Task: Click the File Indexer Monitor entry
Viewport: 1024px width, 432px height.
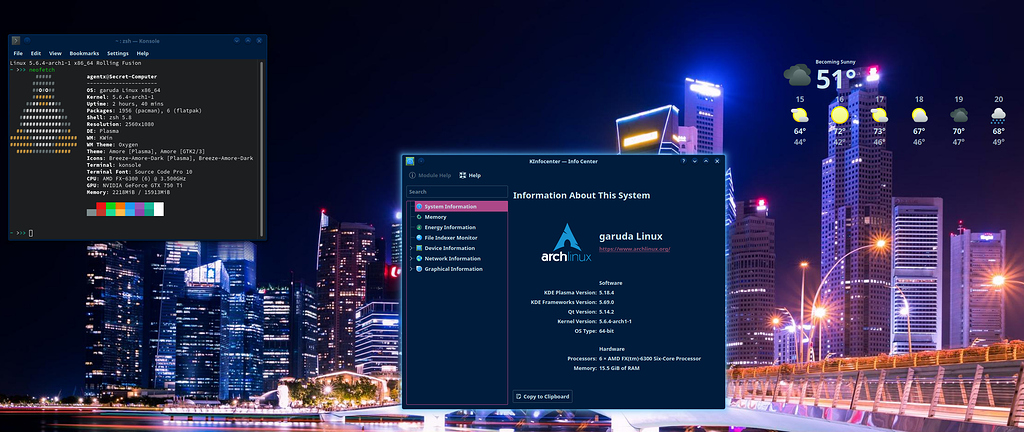Action: coord(452,238)
